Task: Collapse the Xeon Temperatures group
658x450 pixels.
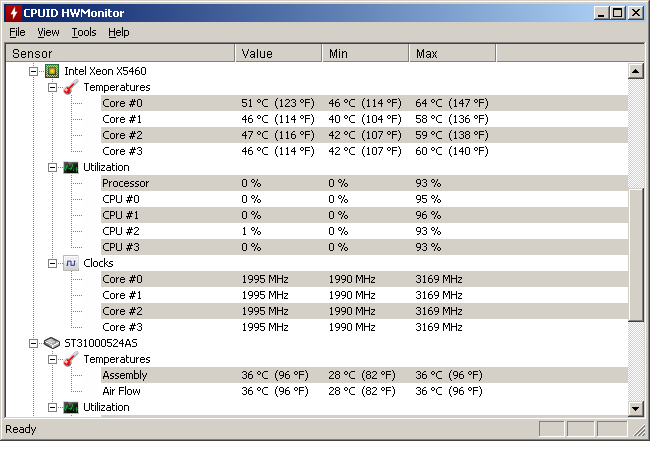Action: pyautogui.click(x=52, y=87)
